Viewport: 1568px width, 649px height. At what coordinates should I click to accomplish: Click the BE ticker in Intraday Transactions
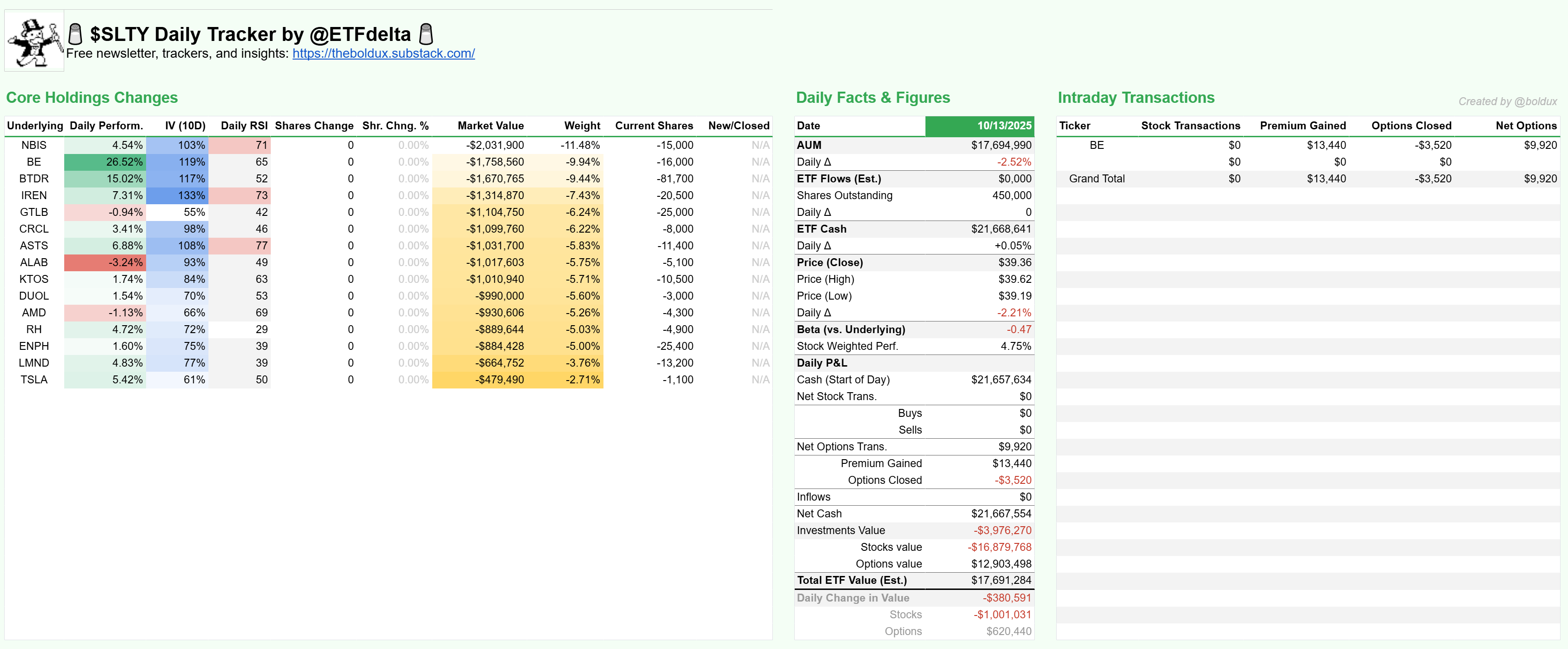pos(1096,146)
